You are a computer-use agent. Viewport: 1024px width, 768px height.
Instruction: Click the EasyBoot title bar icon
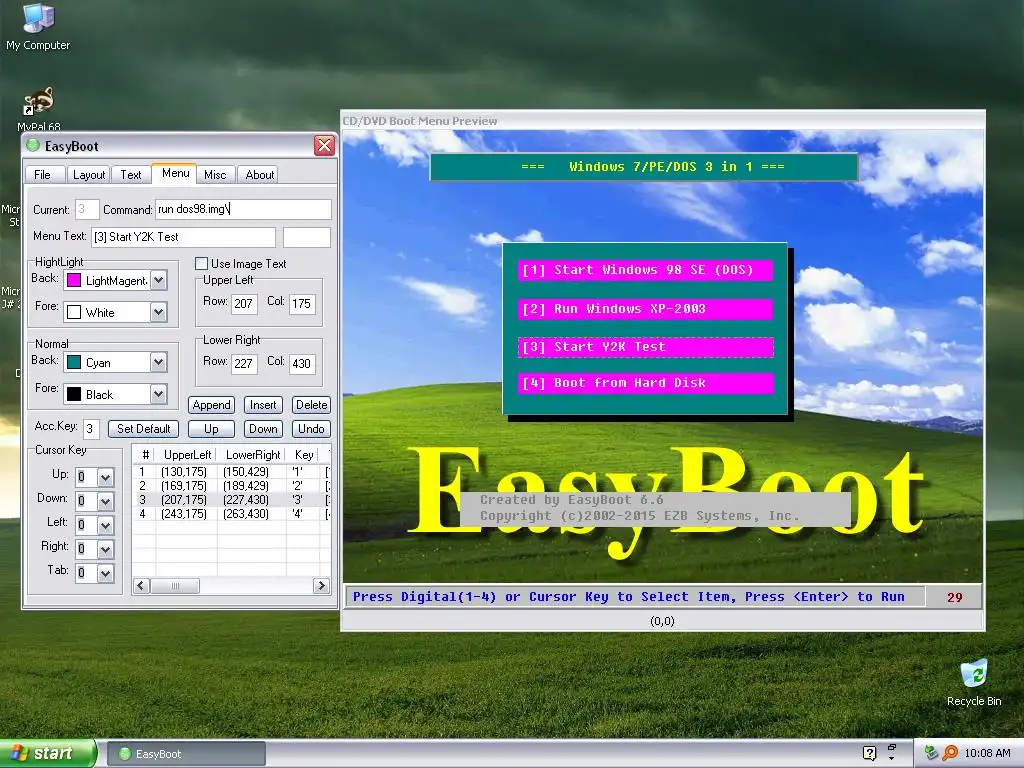point(33,146)
